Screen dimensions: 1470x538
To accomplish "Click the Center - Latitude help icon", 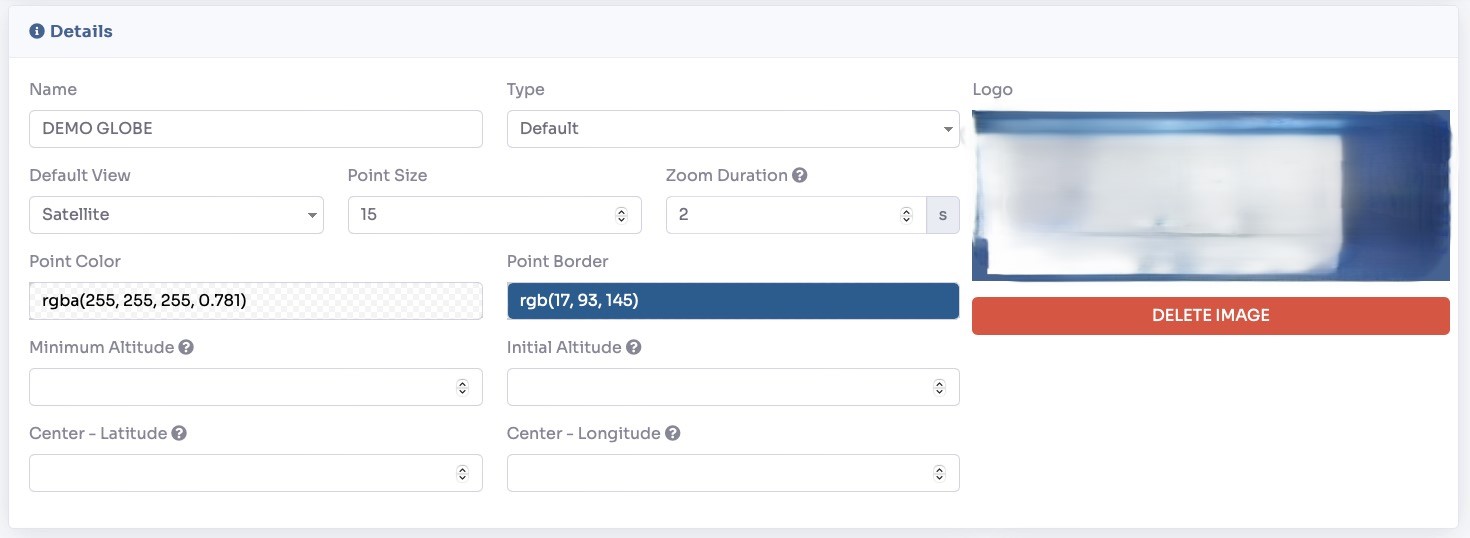I will coord(179,434).
